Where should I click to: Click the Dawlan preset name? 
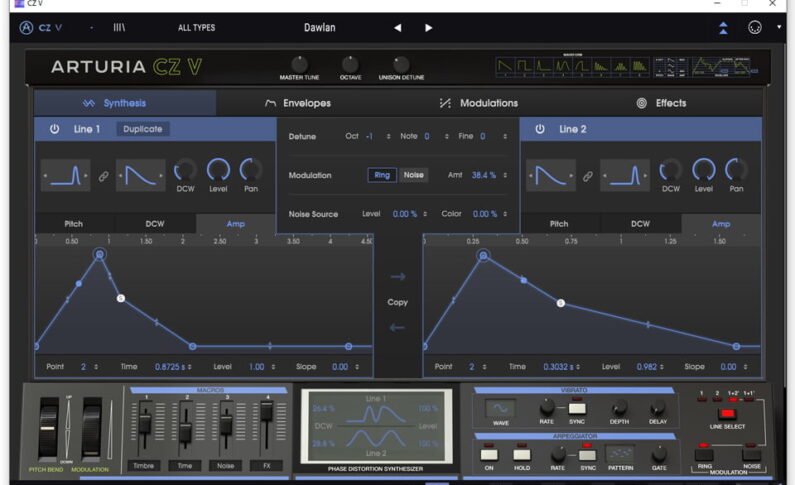[x=319, y=27]
